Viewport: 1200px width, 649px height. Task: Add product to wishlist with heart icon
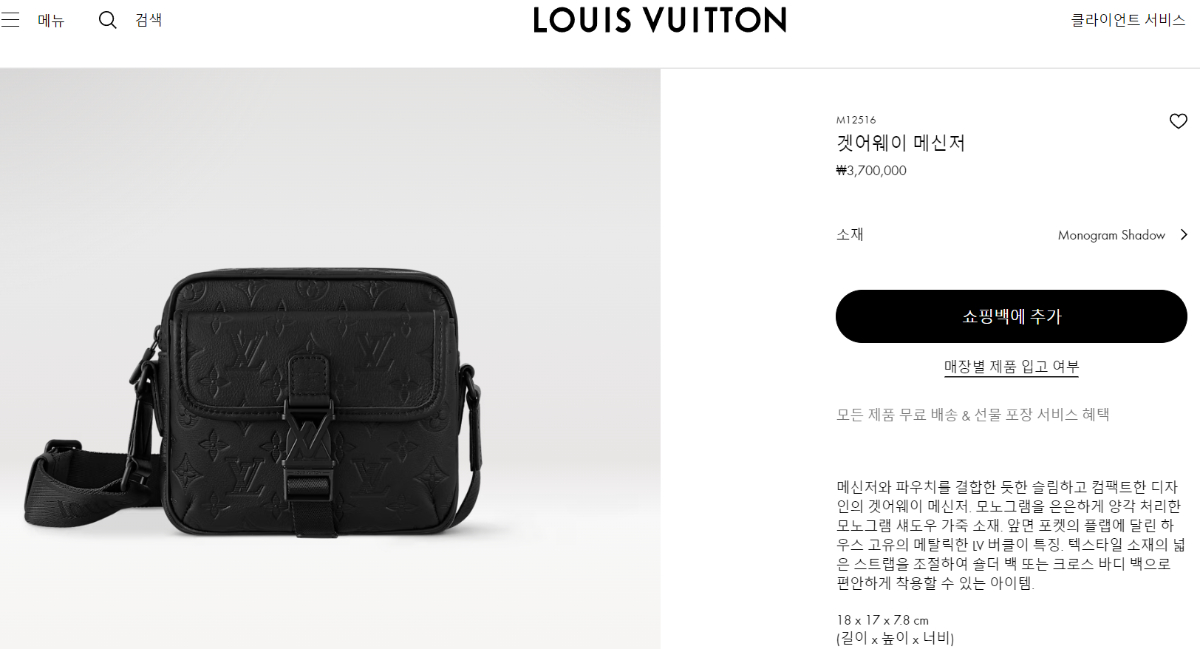coord(1178,121)
